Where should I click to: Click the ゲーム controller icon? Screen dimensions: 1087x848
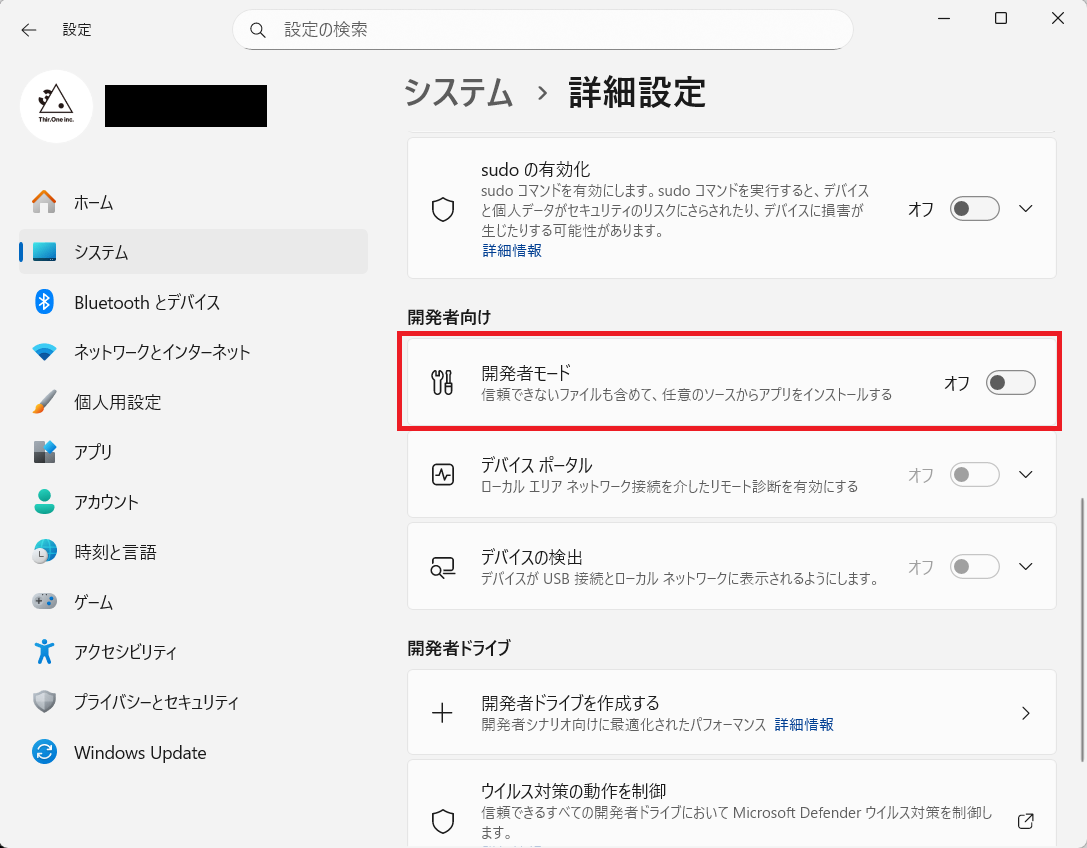click(x=44, y=602)
